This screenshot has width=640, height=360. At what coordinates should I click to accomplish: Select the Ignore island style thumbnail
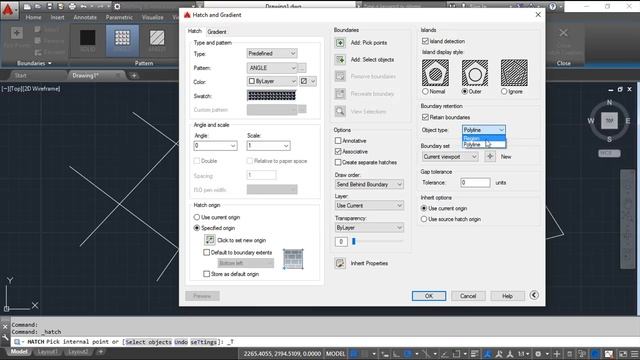click(x=514, y=73)
